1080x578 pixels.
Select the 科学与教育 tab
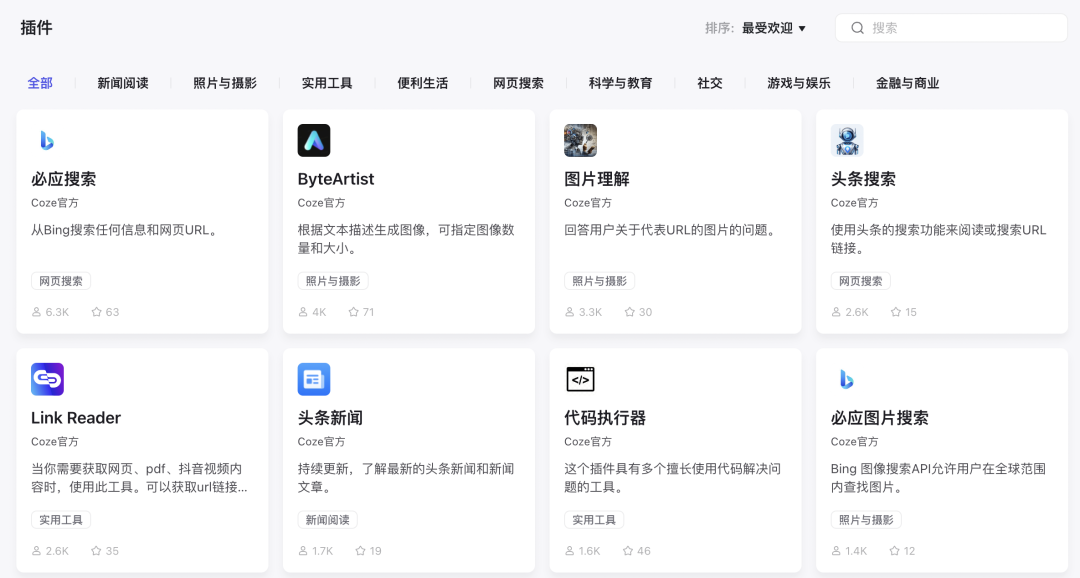pos(621,83)
